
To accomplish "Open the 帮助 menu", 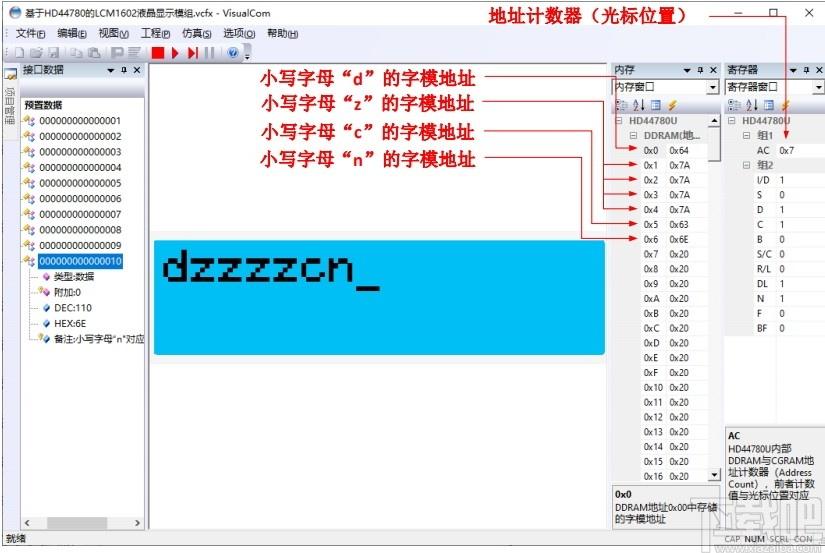I will click(x=282, y=34).
